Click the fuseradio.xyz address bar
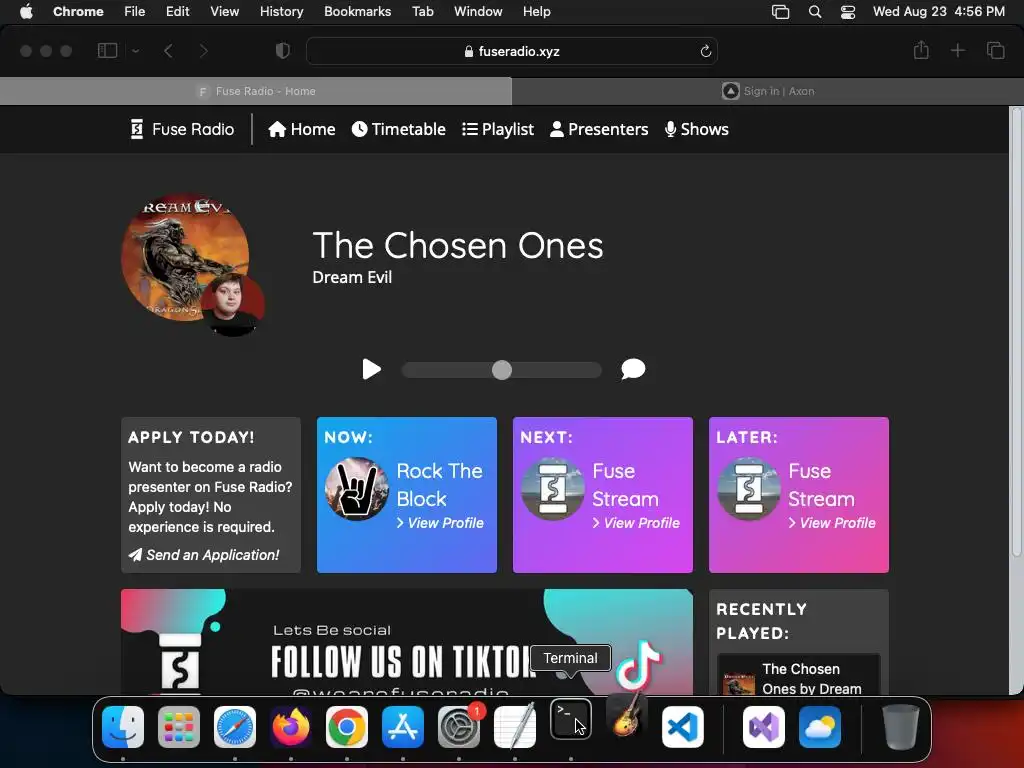Screen dimensions: 1024x768 512,51
